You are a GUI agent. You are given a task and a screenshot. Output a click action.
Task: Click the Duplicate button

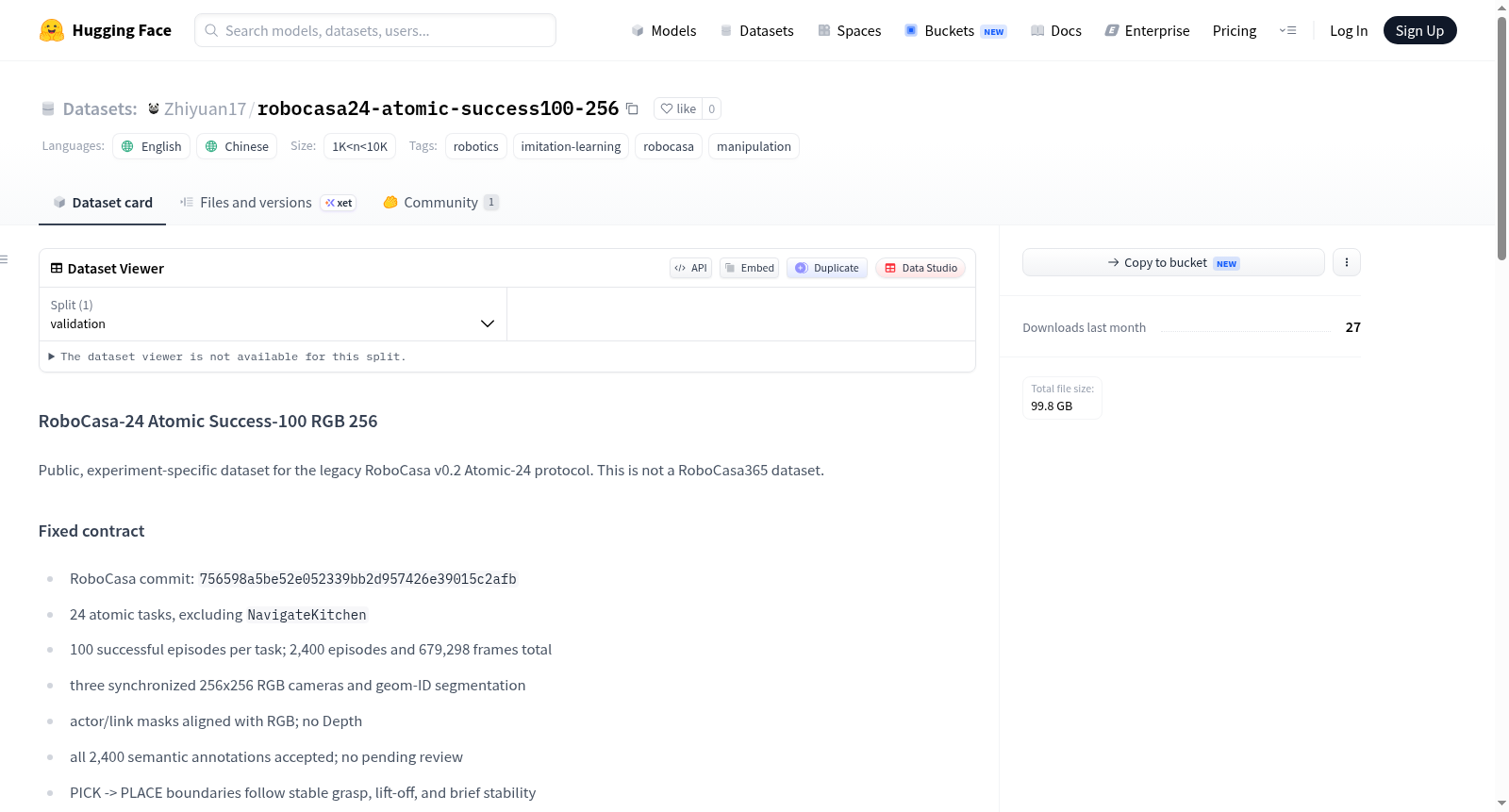tap(827, 268)
